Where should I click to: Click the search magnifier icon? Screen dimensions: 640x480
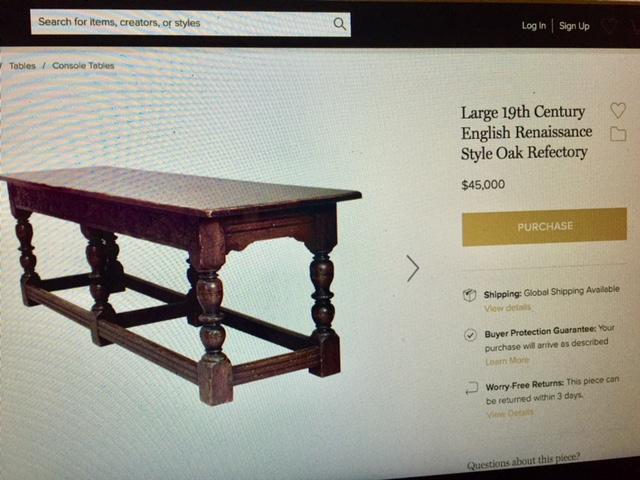click(340, 24)
